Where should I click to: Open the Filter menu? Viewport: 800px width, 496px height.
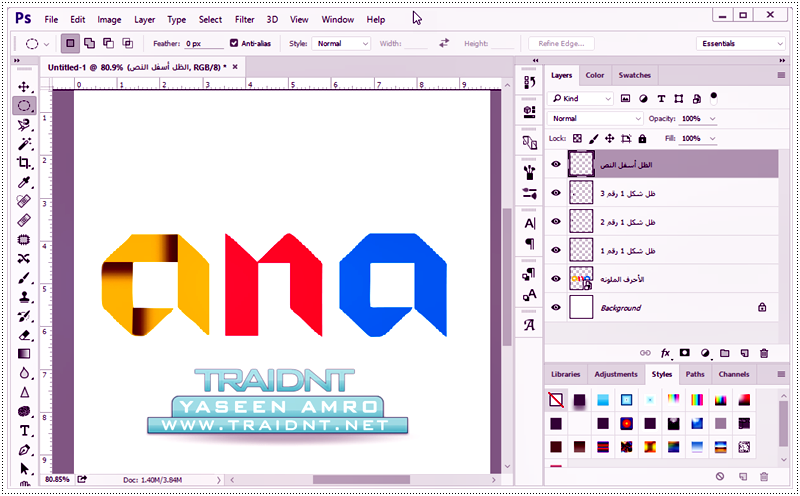click(x=244, y=19)
